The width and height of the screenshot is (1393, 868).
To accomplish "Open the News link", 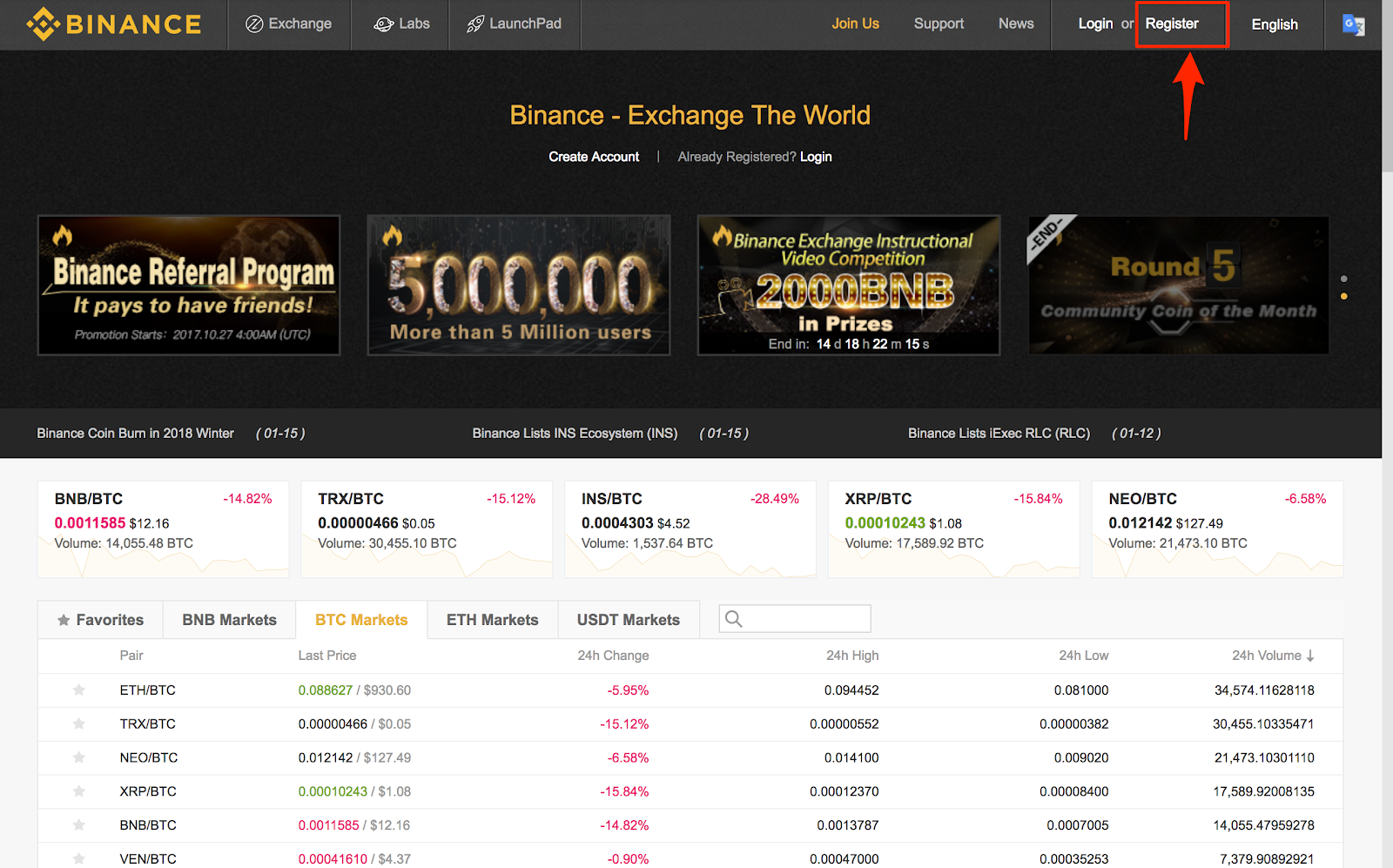I will tap(1016, 24).
